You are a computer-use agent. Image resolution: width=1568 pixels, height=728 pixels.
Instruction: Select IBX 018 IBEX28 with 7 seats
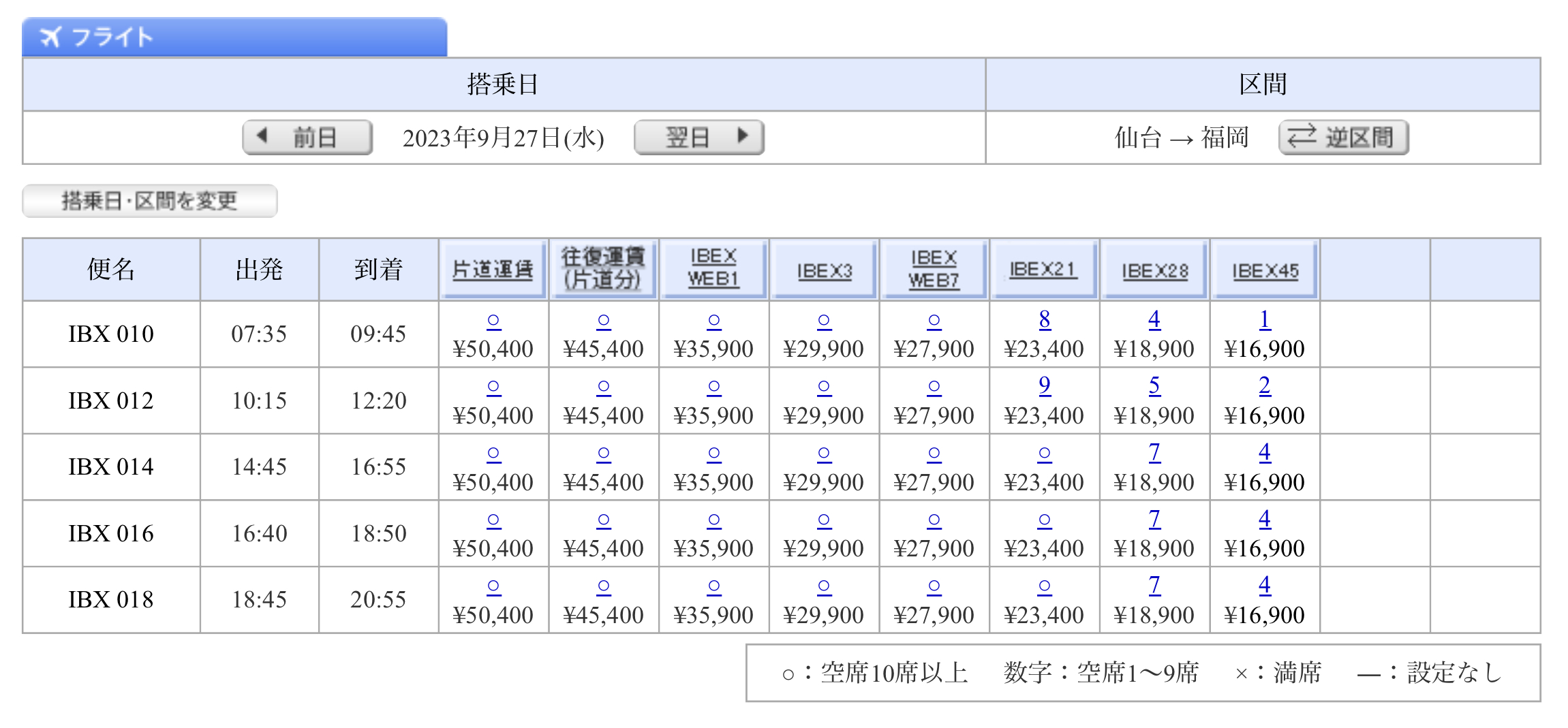click(x=1154, y=585)
